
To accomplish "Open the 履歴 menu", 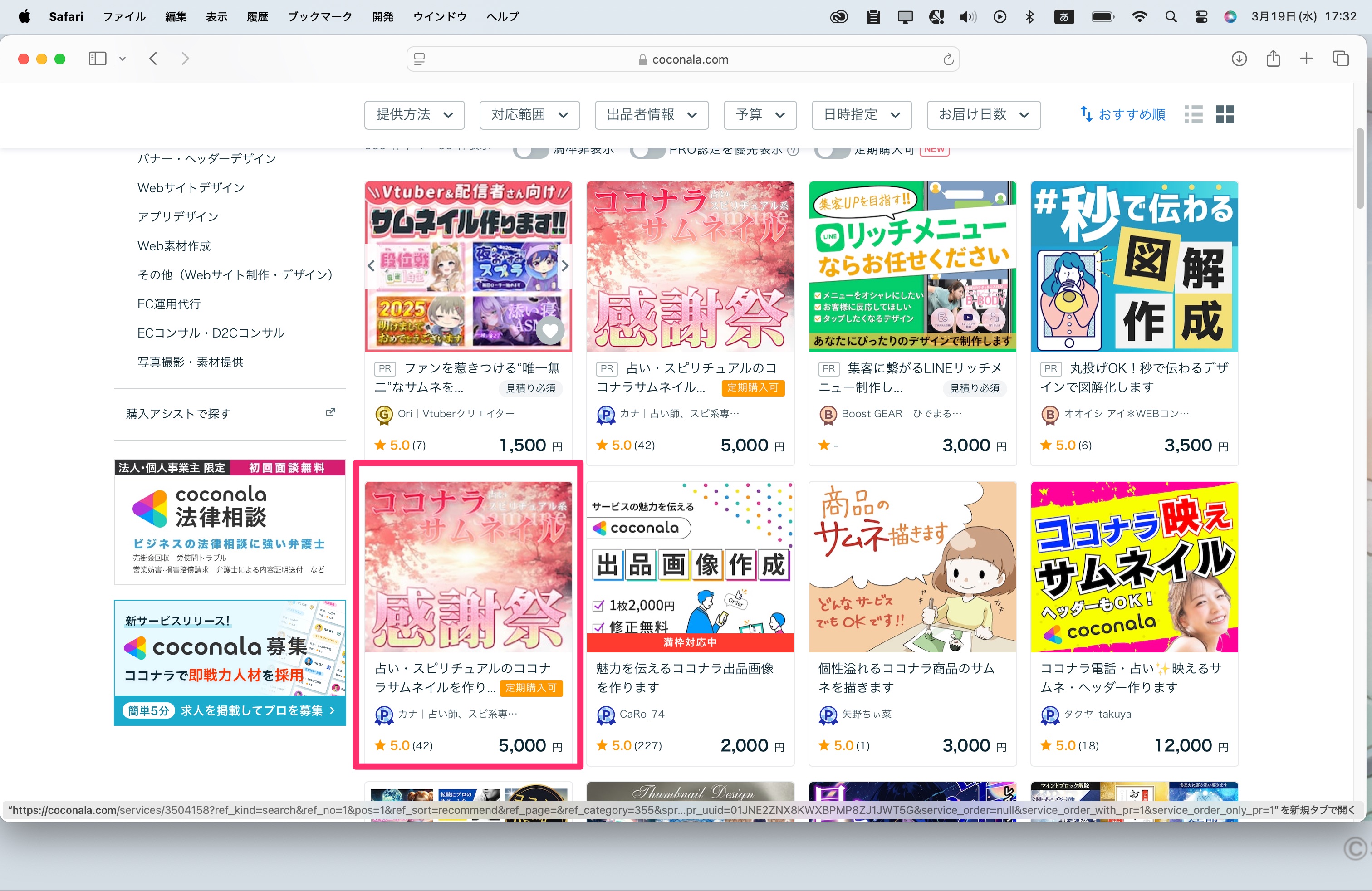I will pyautogui.click(x=258, y=17).
